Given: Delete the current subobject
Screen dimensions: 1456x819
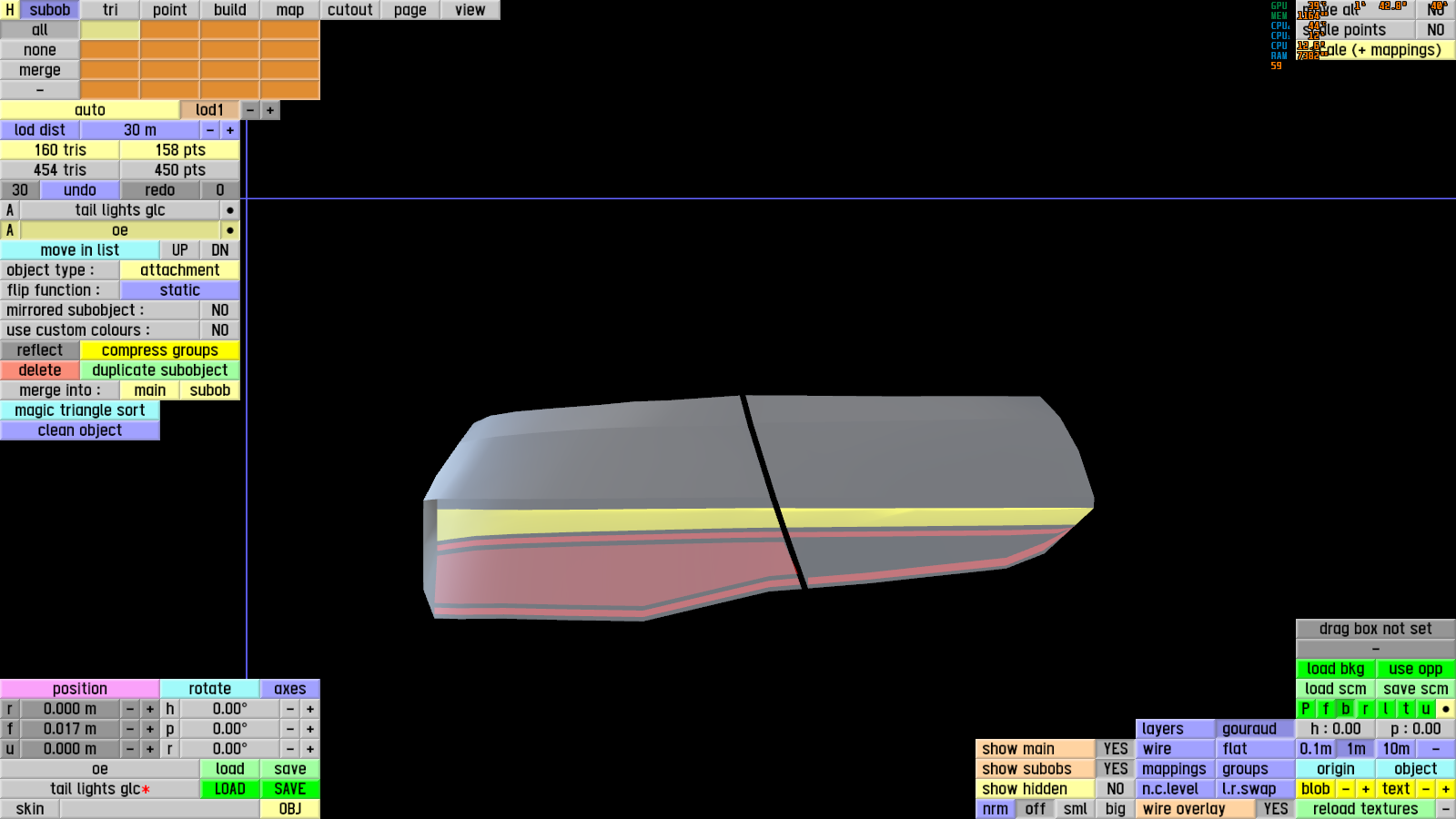Looking at the screenshot, I should (x=40, y=370).
